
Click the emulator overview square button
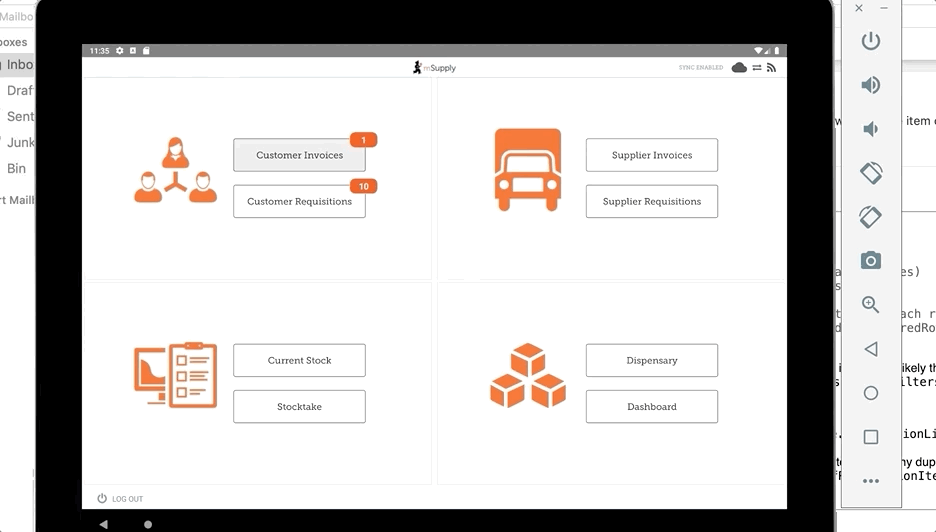click(871, 437)
